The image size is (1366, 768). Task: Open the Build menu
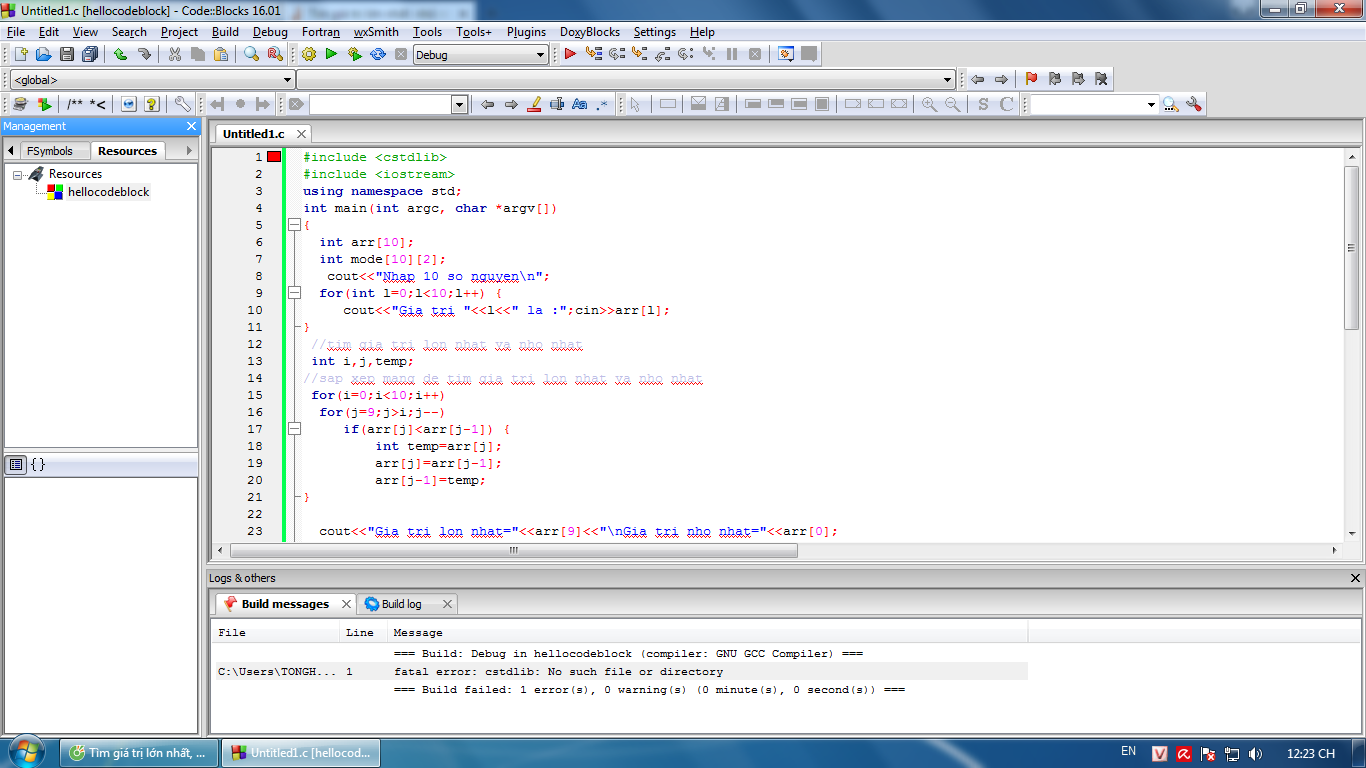[x=225, y=32]
